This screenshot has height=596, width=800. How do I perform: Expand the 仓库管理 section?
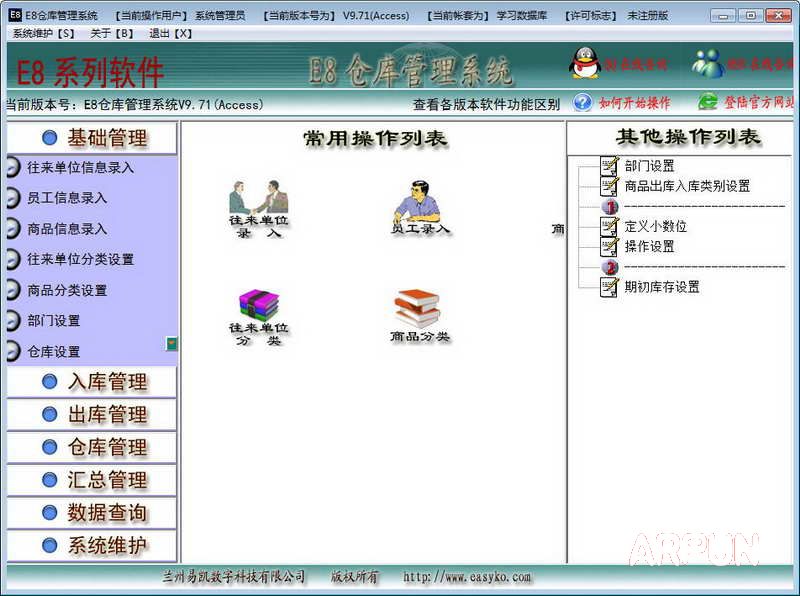click(92, 447)
